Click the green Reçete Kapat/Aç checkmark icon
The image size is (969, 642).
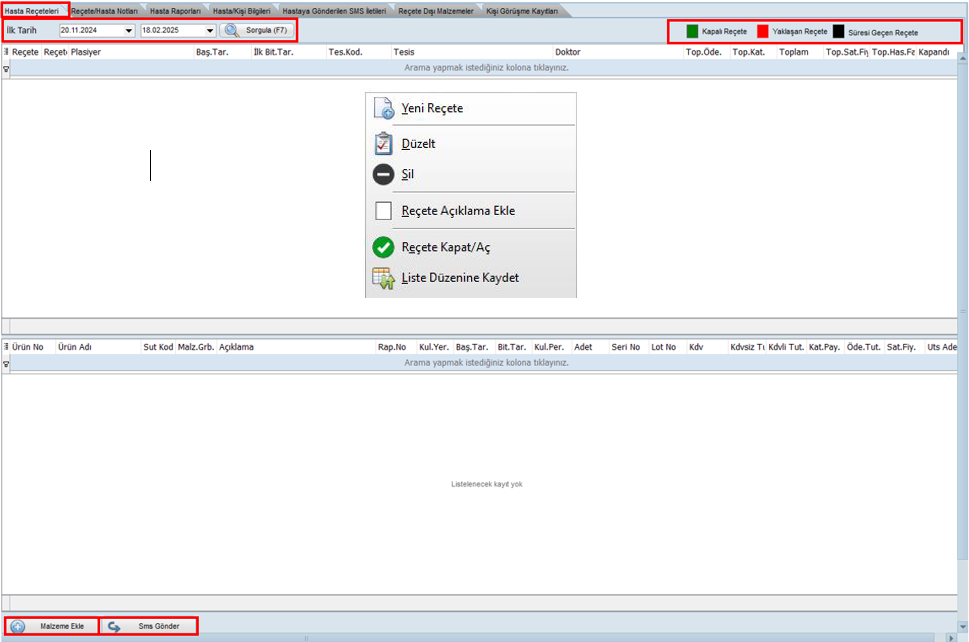pyautogui.click(x=383, y=247)
